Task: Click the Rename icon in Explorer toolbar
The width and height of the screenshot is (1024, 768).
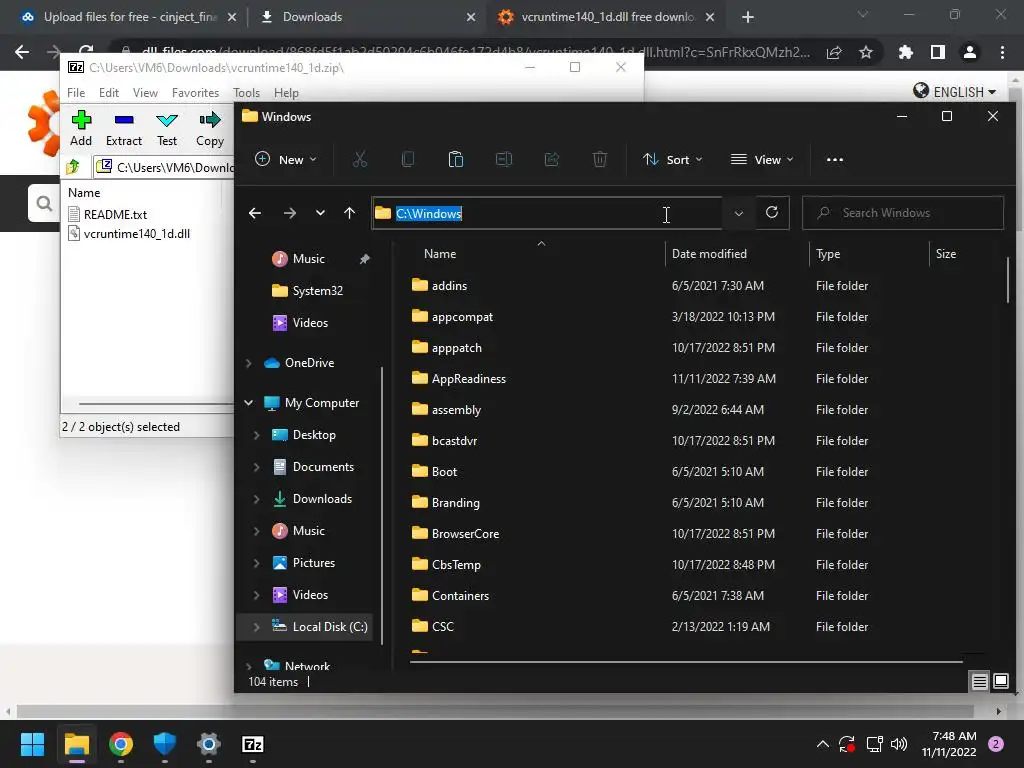Action: [504, 159]
